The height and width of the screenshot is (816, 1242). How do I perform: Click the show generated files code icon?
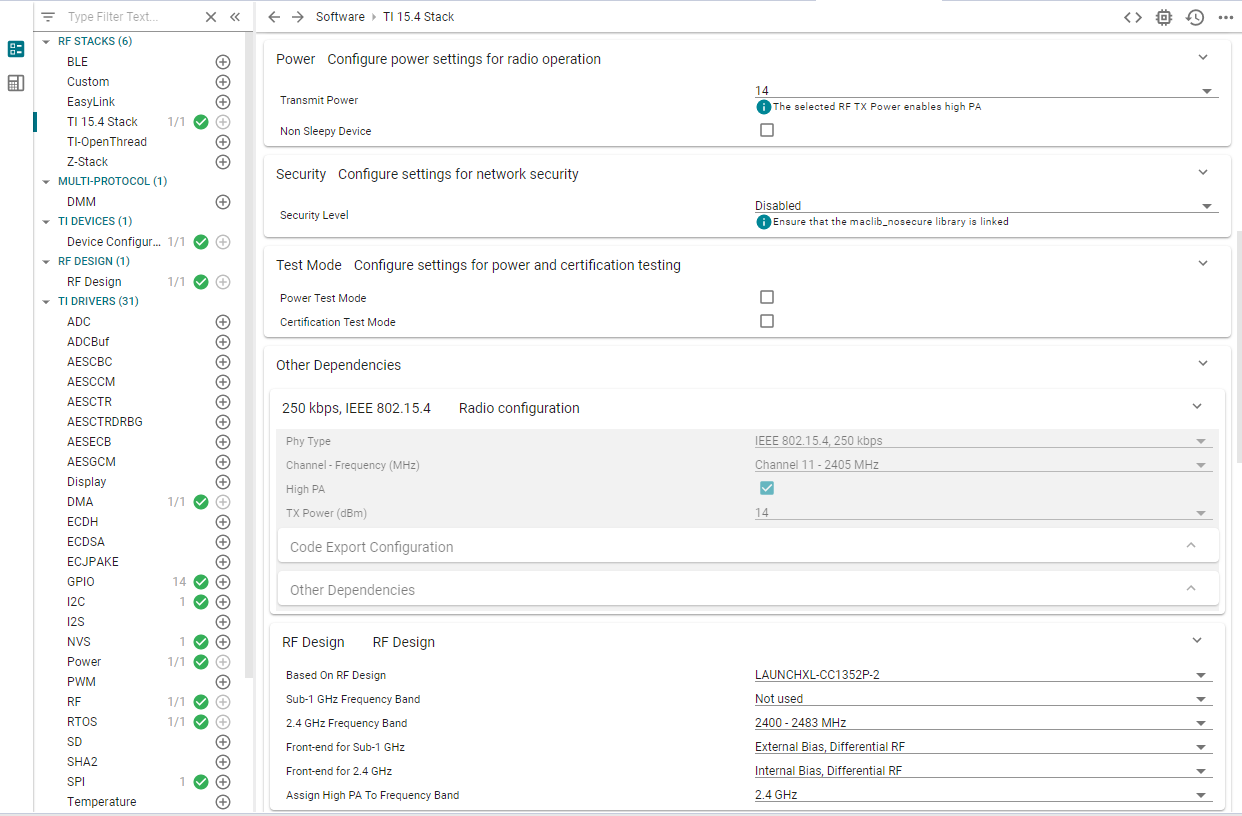click(x=1132, y=17)
